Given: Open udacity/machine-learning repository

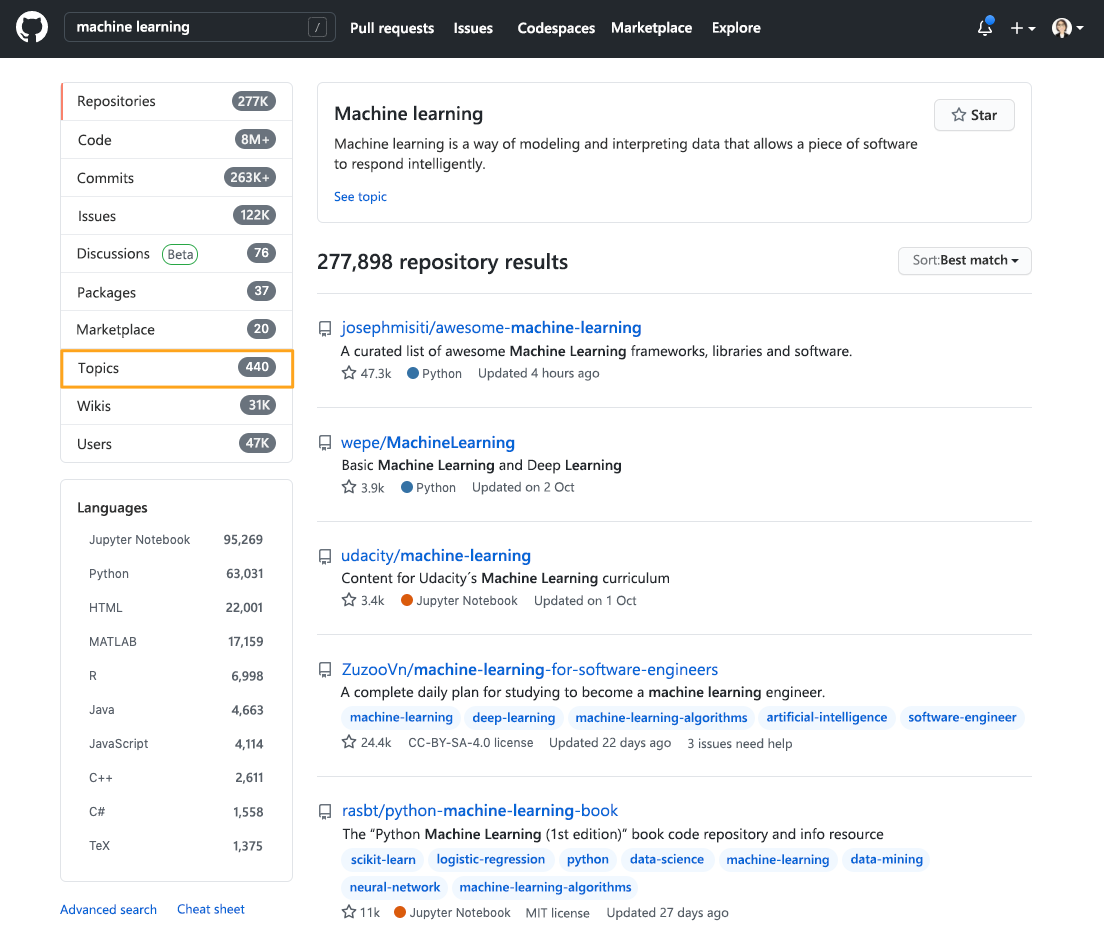Looking at the screenshot, I should coord(436,555).
